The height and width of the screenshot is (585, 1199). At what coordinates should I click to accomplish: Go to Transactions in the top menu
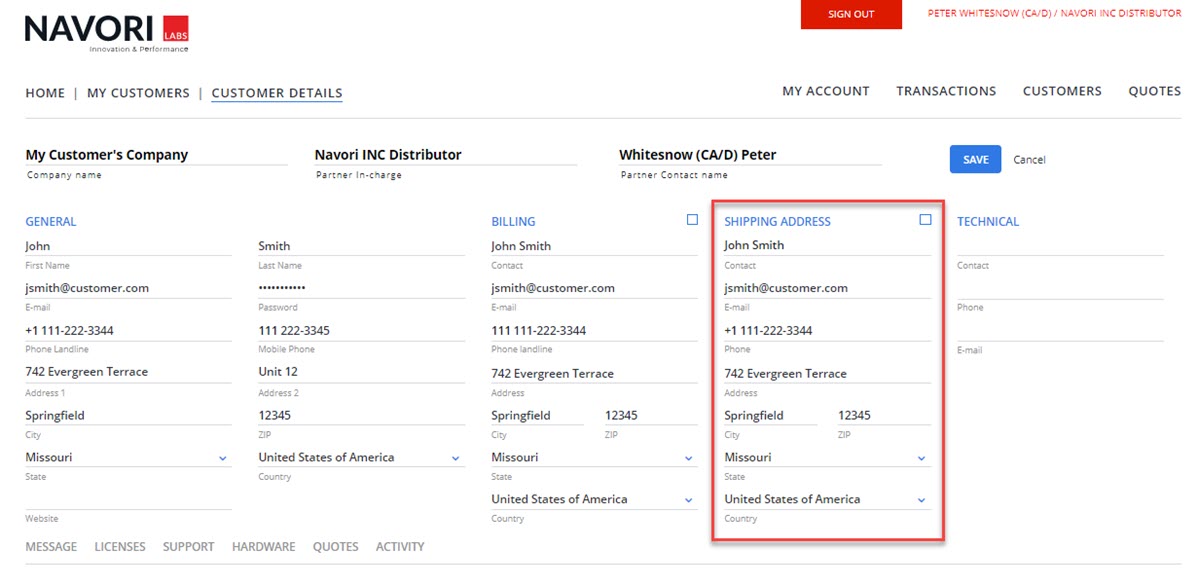coord(946,91)
